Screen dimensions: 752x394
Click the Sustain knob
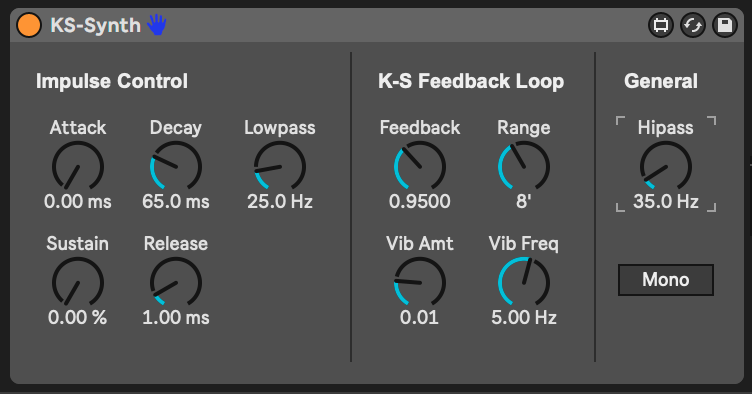pos(78,282)
